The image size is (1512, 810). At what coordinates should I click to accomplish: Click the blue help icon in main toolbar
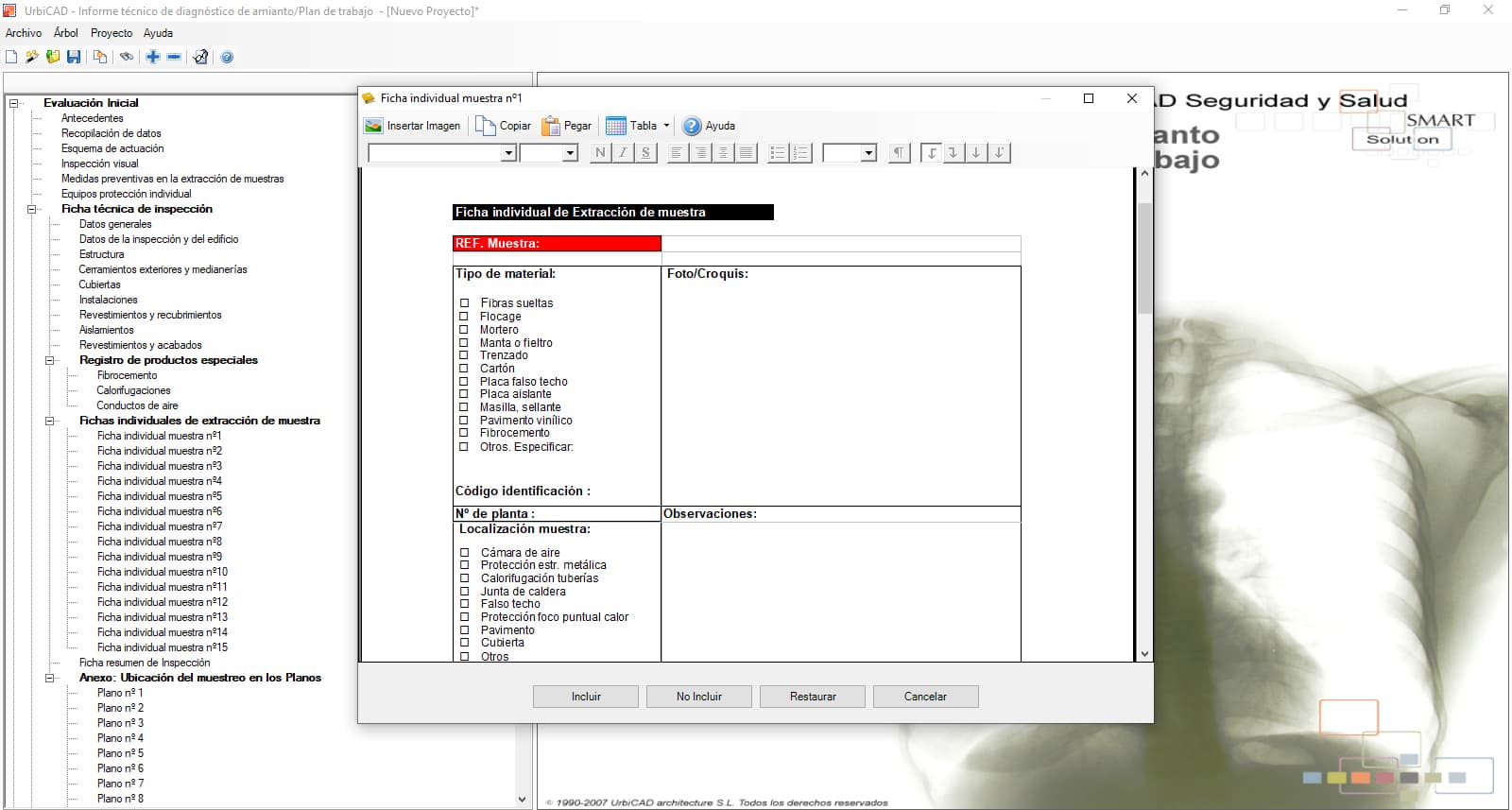pyautogui.click(x=227, y=57)
